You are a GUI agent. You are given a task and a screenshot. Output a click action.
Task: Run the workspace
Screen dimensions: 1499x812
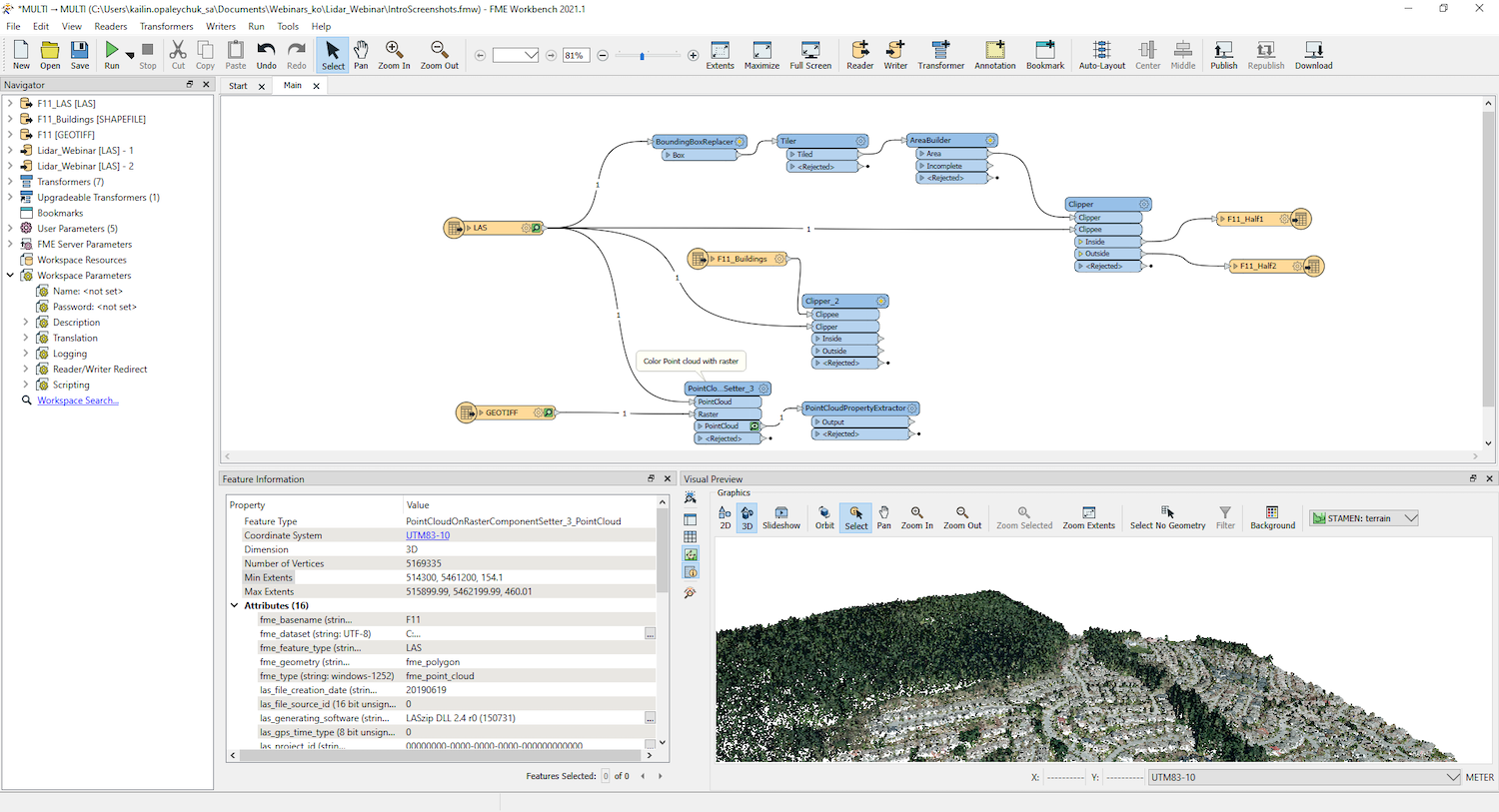coord(111,55)
